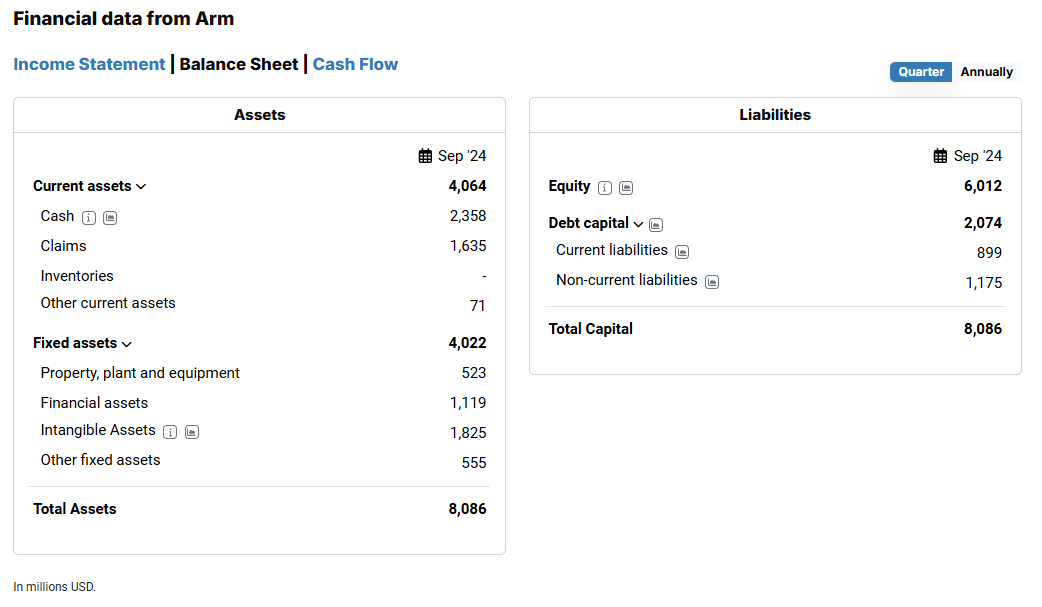Show the Debt capital chart icon
1042x607 pixels.
point(656,225)
